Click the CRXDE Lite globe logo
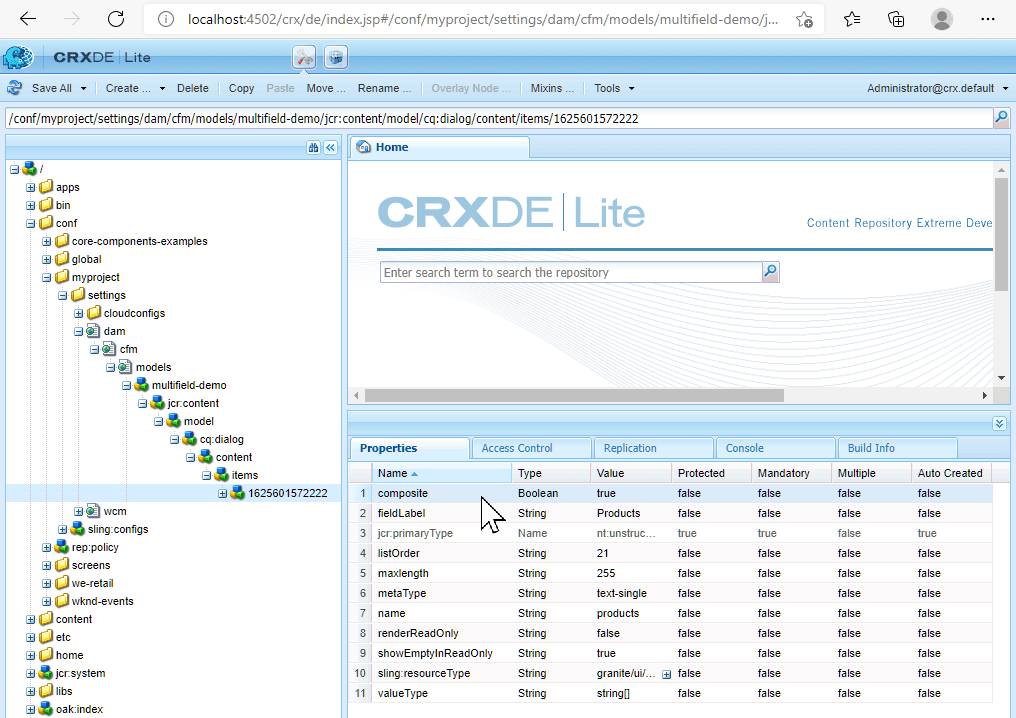The width and height of the screenshot is (1016, 718). 18,57
